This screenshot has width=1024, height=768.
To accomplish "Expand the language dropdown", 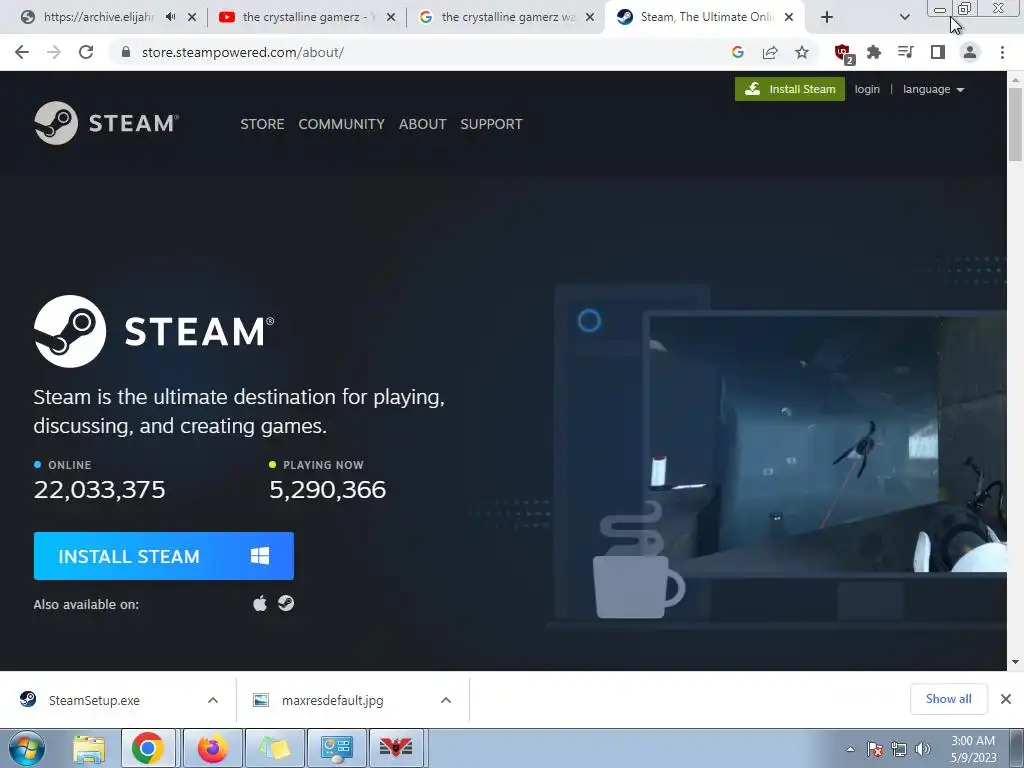I will tap(933, 89).
